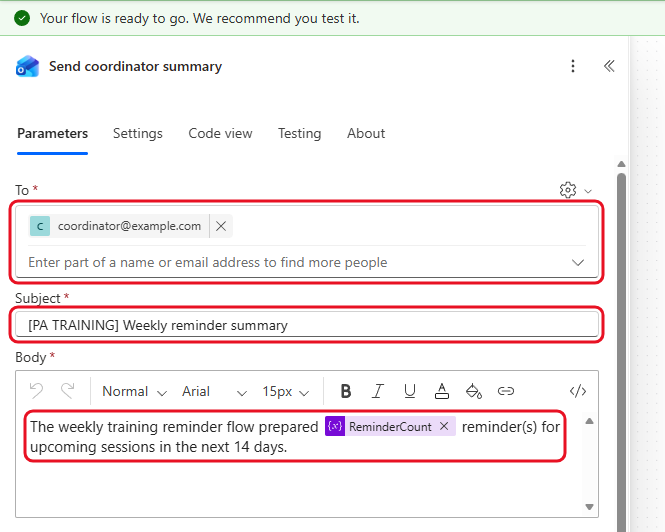This screenshot has width=665, height=532.
Task: Click the ReminderCount variable icon
Action: click(x=335, y=426)
